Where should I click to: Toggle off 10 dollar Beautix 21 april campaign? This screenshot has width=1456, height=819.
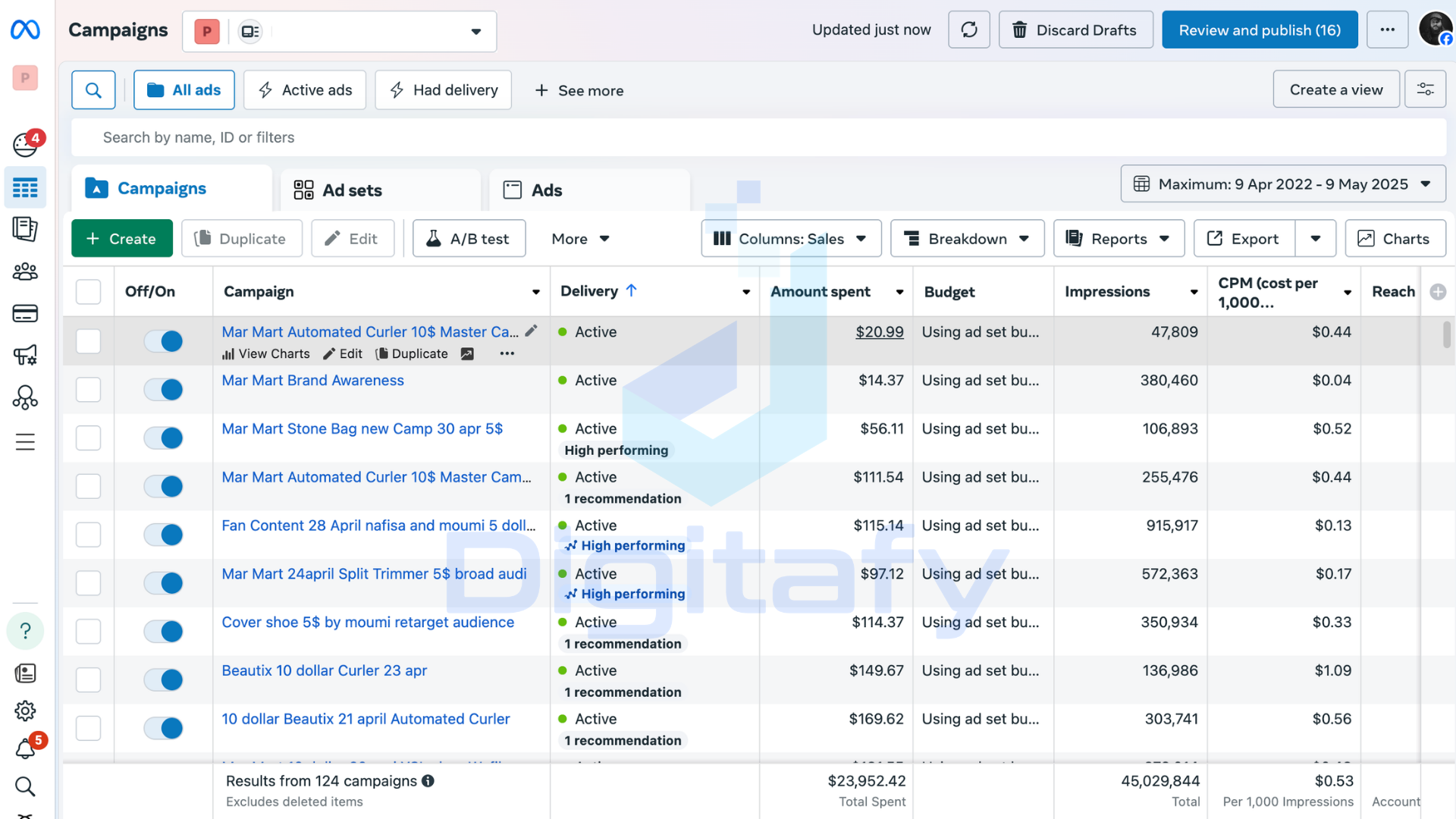[x=163, y=728]
